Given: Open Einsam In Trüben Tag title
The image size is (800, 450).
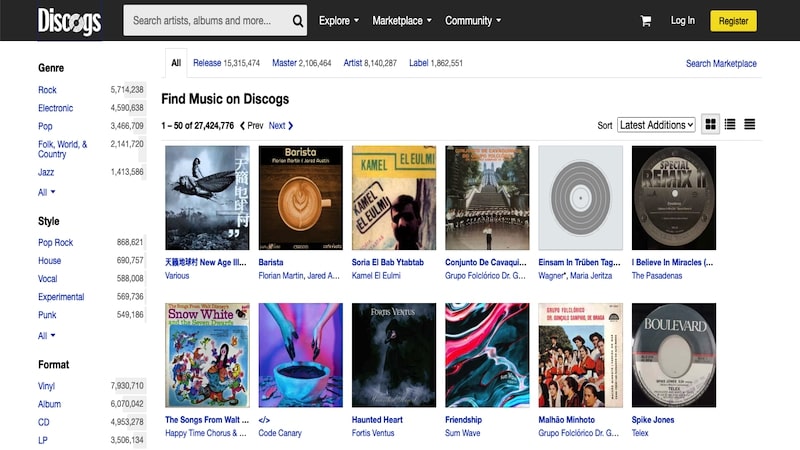Looking at the screenshot, I should pyautogui.click(x=580, y=262).
